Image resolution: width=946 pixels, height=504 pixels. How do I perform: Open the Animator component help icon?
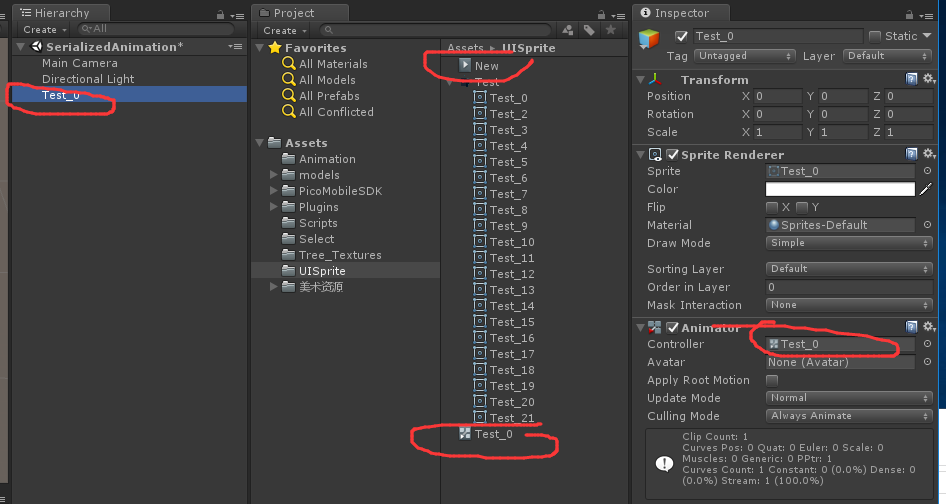[x=912, y=327]
